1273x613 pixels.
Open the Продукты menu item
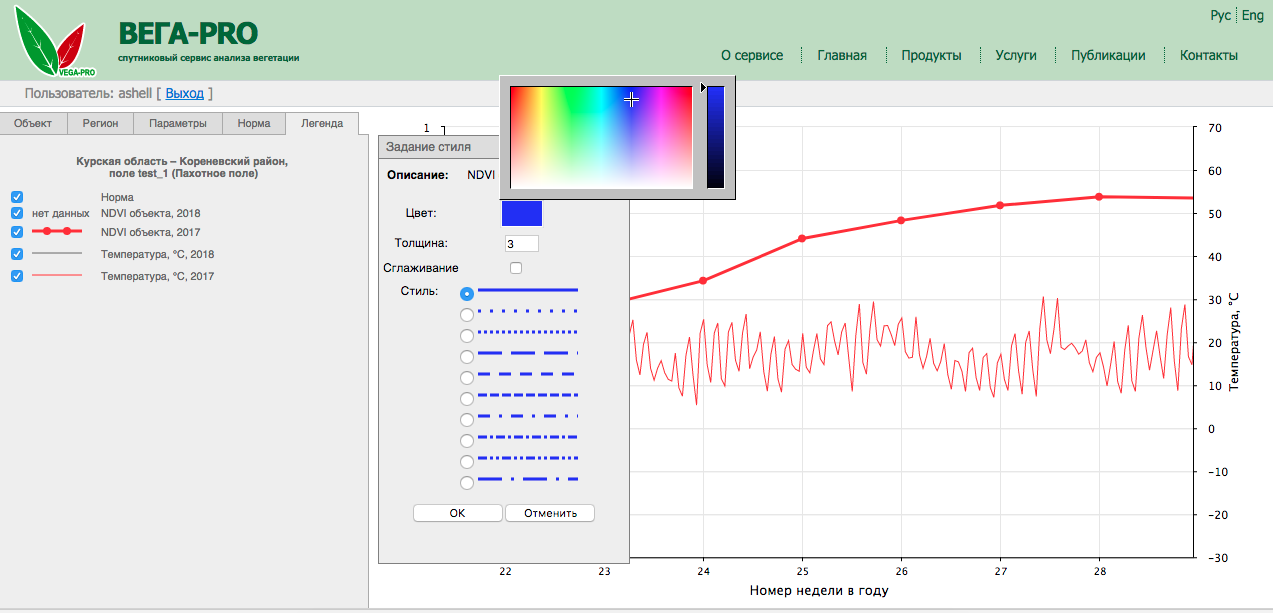[x=931, y=55]
